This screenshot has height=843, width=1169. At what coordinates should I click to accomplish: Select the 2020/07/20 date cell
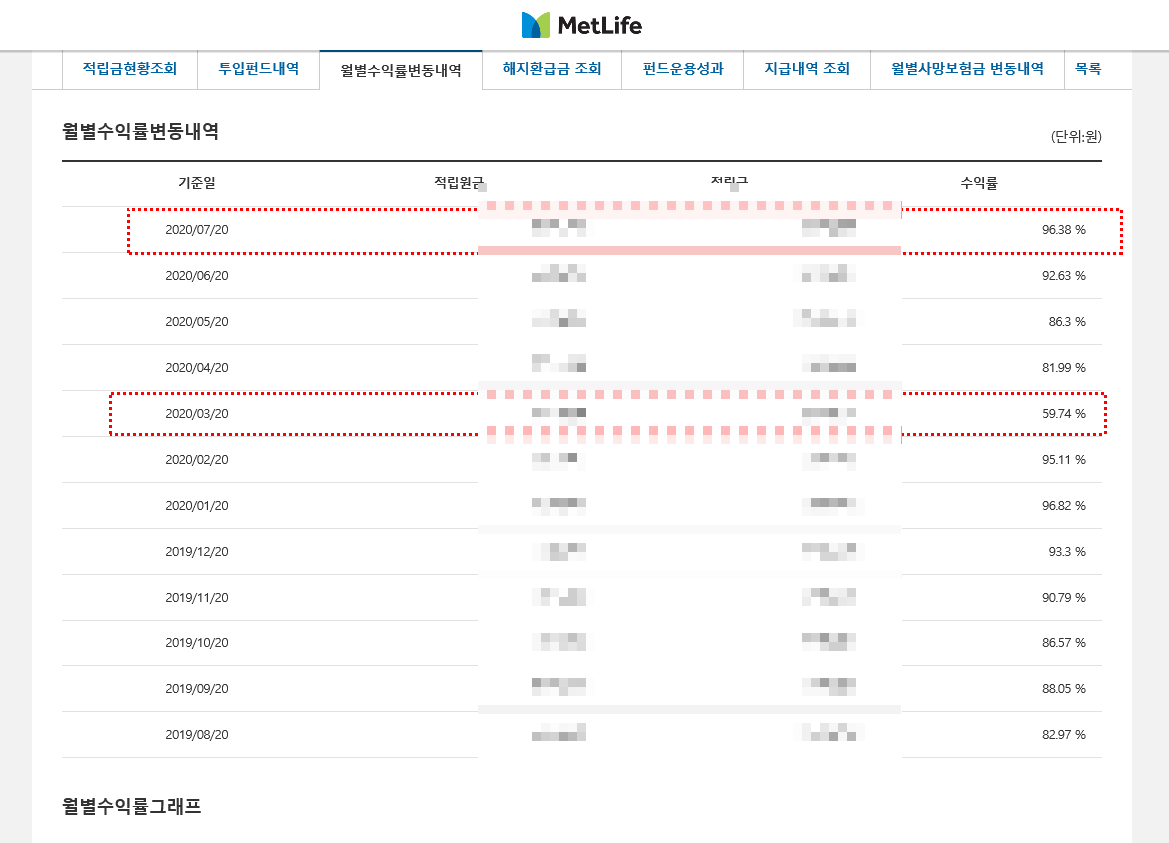197,230
